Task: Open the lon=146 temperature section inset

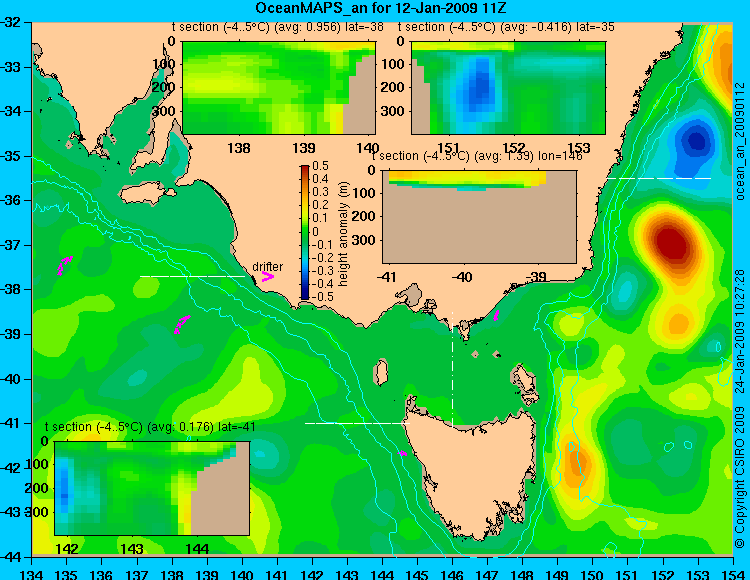Action: point(479,217)
